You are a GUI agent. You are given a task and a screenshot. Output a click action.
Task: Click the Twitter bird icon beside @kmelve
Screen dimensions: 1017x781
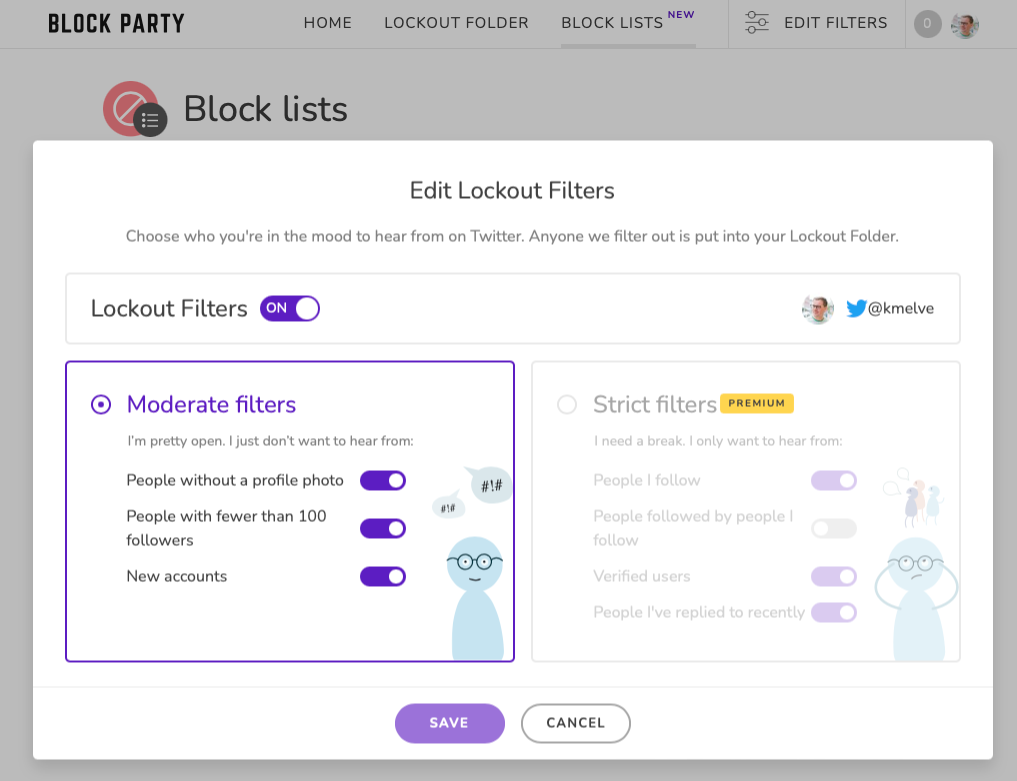coord(856,309)
